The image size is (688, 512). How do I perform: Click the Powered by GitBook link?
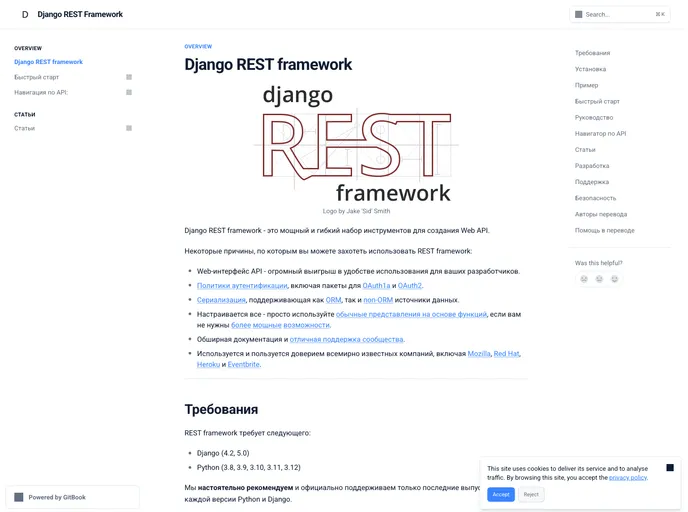click(72, 497)
